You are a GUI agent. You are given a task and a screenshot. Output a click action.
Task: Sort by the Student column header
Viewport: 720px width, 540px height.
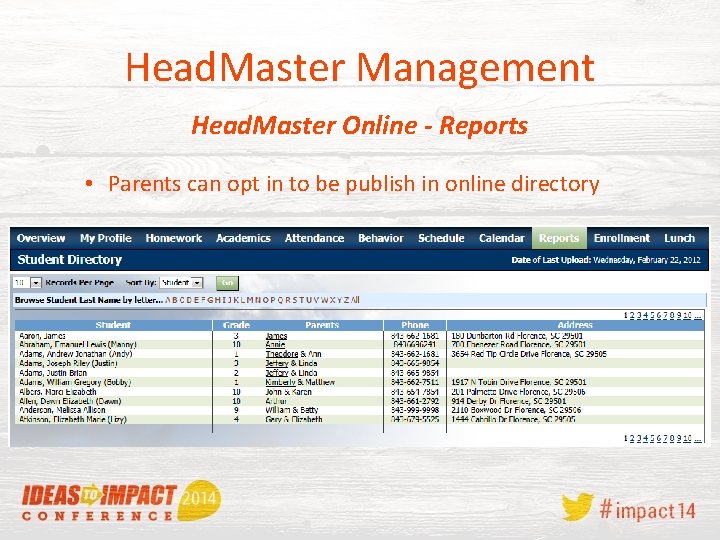[x=113, y=325]
